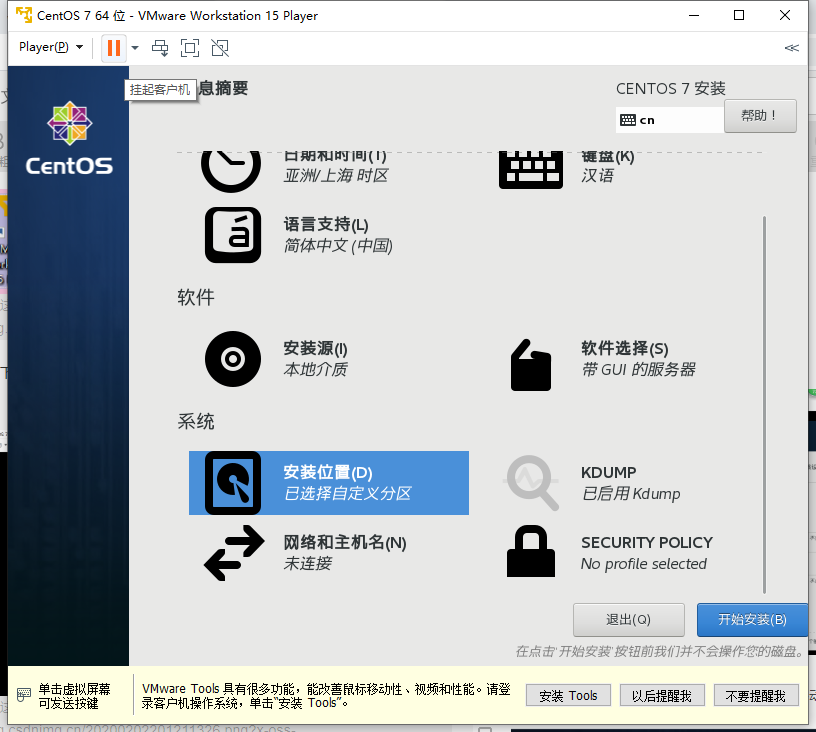
Task: Click the orange suspend guest pause icon
Action: tap(113, 48)
